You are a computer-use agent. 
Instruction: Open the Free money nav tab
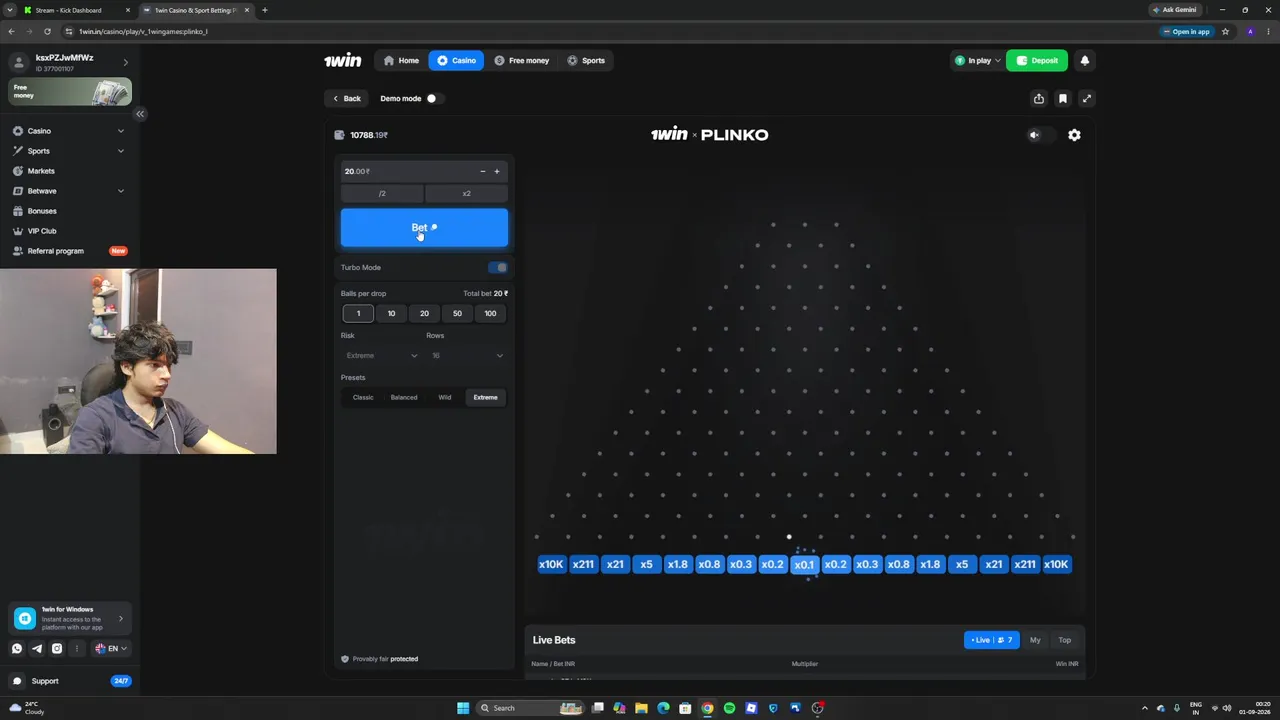pos(521,60)
